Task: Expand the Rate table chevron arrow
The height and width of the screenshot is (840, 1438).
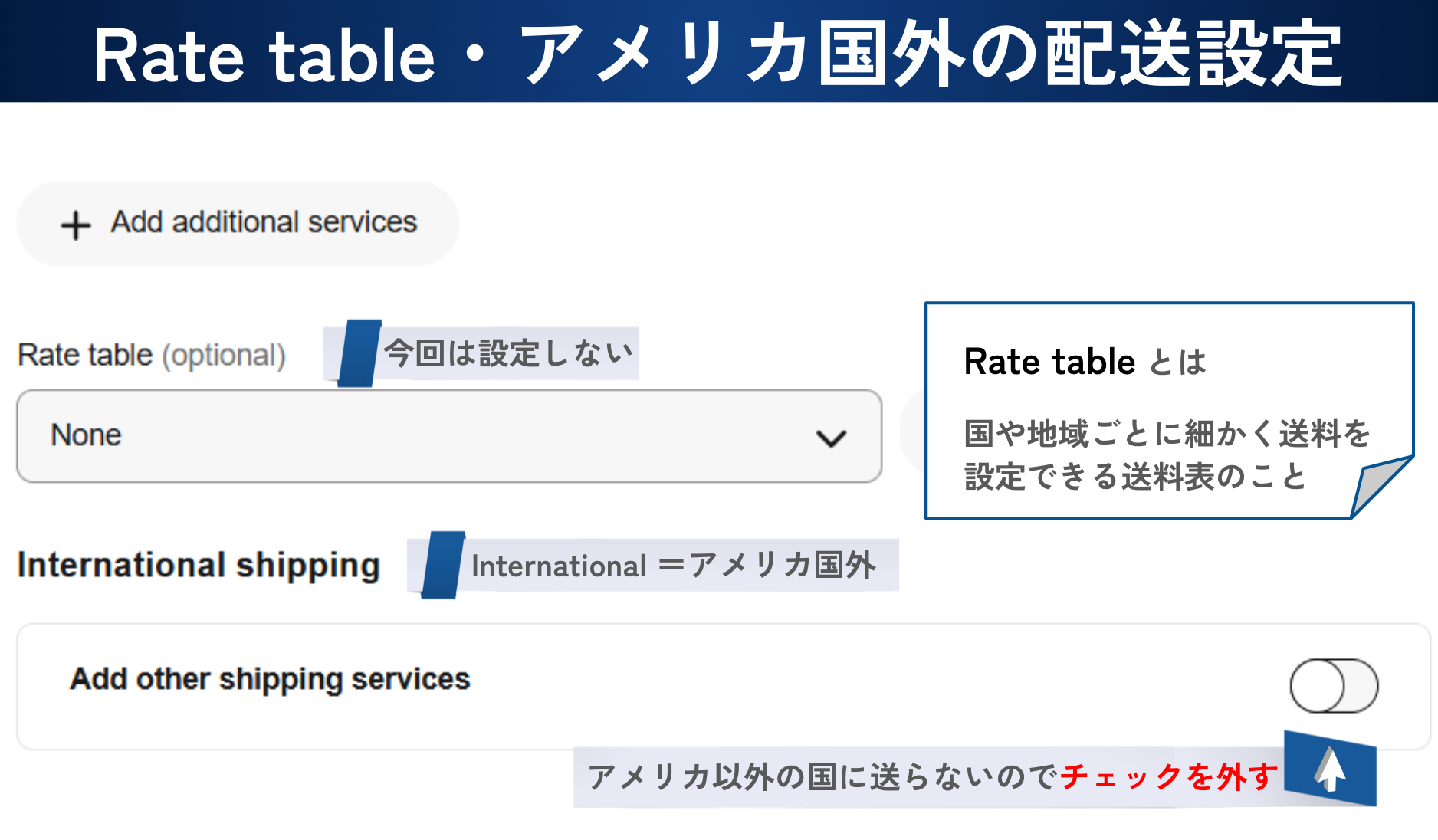Action: click(831, 438)
